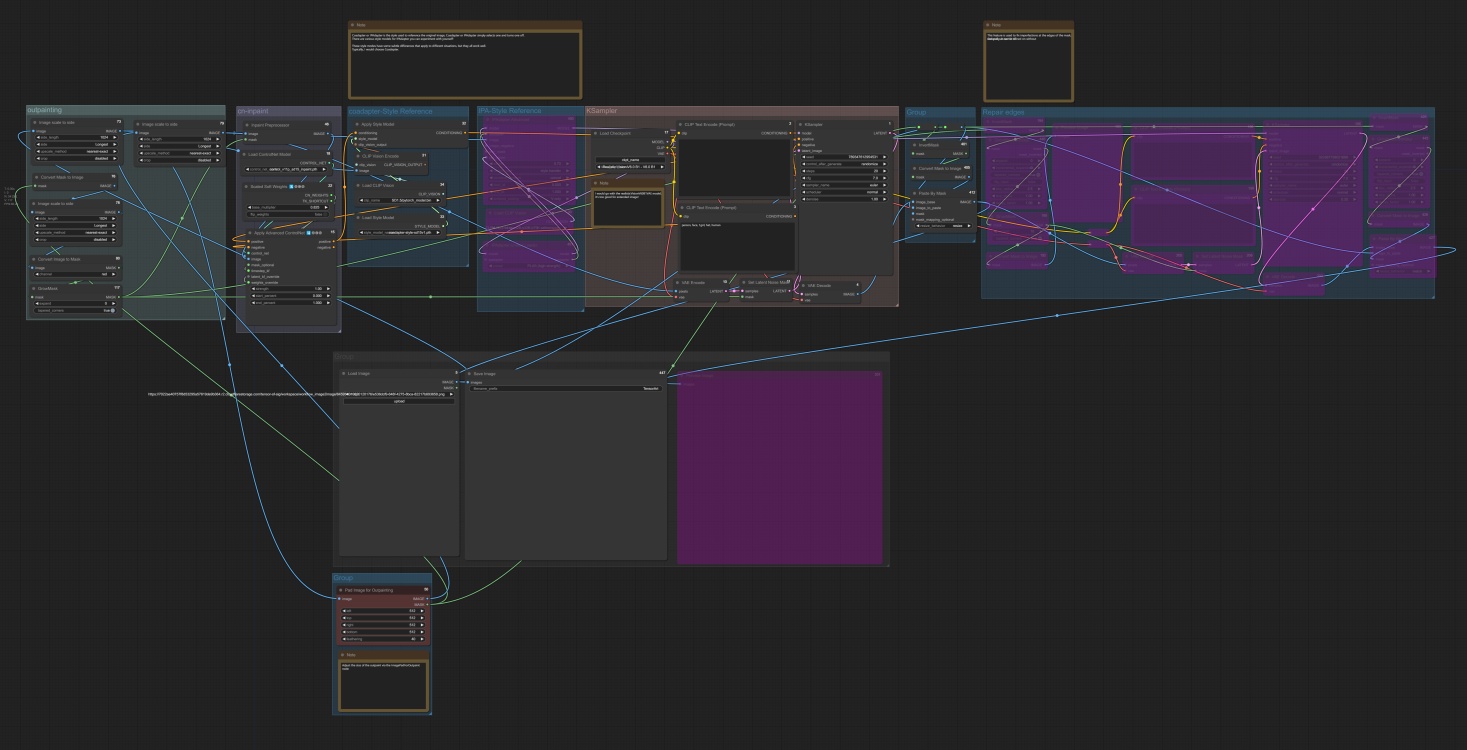Click the strength slider on Apply Advanced ControlNet

tap(290, 289)
